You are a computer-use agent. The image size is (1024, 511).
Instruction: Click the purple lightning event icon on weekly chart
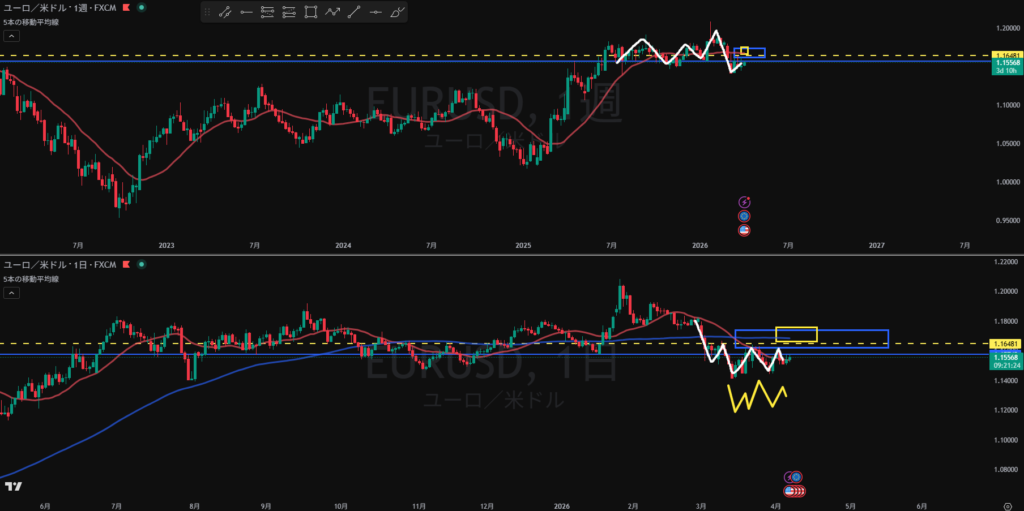point(744,202)
